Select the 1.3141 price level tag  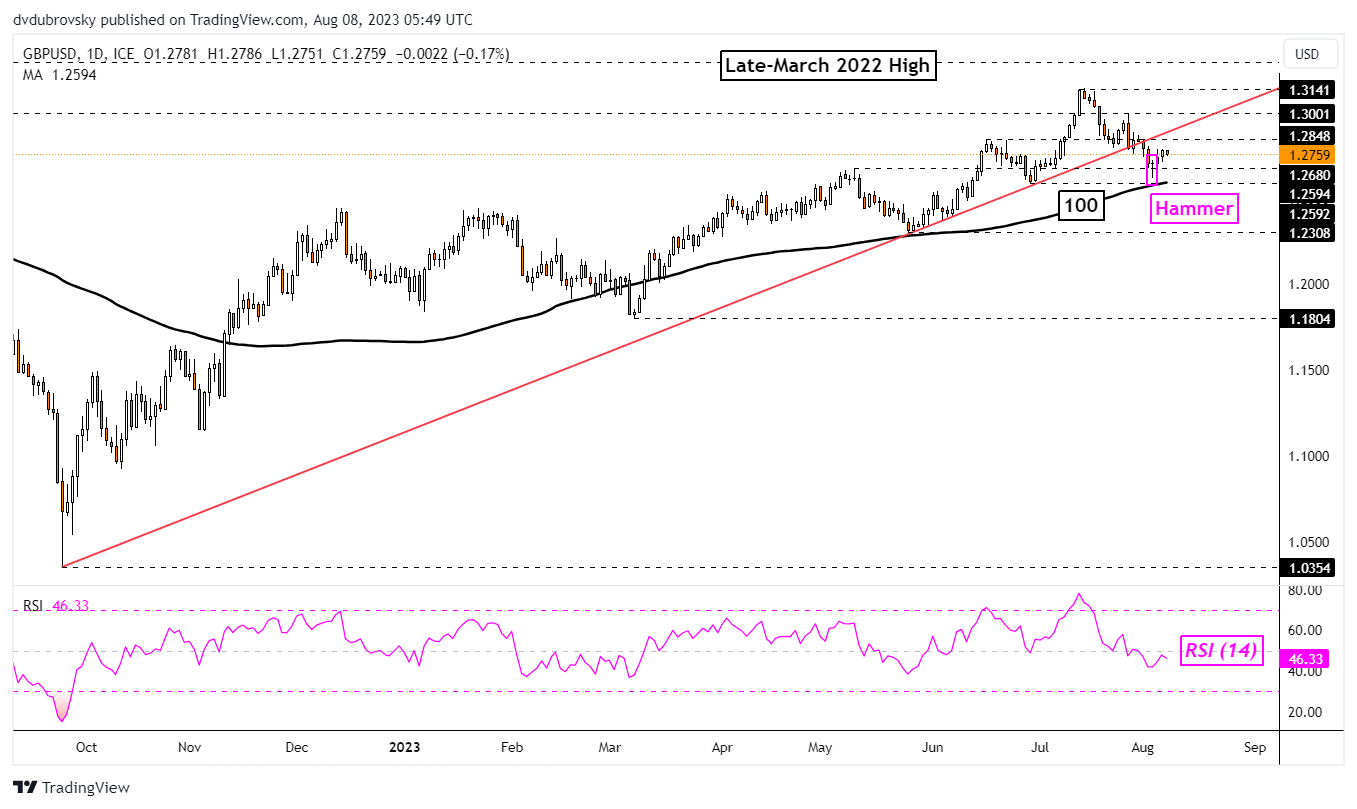tap(1309, 89)
